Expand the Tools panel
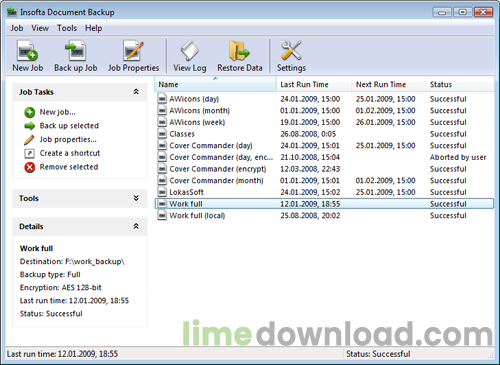This screenshot has width=500, height=365. point(136,198)
